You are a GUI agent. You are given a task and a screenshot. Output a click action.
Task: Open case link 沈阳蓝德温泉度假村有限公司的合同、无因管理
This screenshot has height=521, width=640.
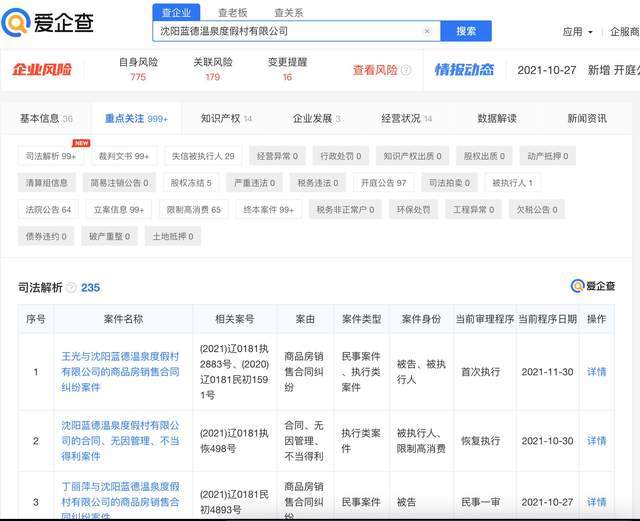(120, 441)
